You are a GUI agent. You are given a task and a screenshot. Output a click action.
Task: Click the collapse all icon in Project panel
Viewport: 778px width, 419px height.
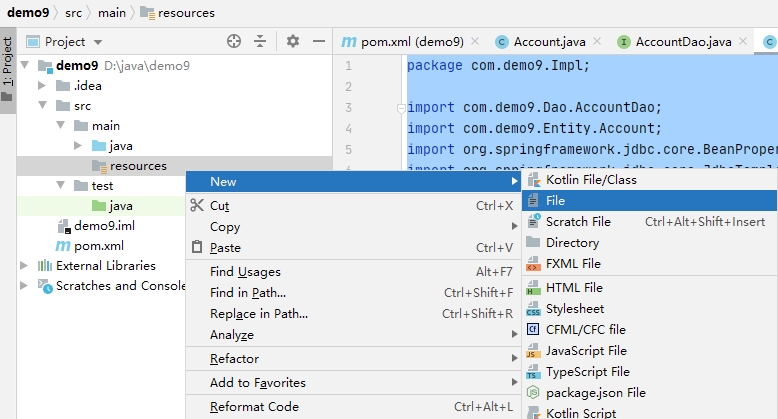260,41
